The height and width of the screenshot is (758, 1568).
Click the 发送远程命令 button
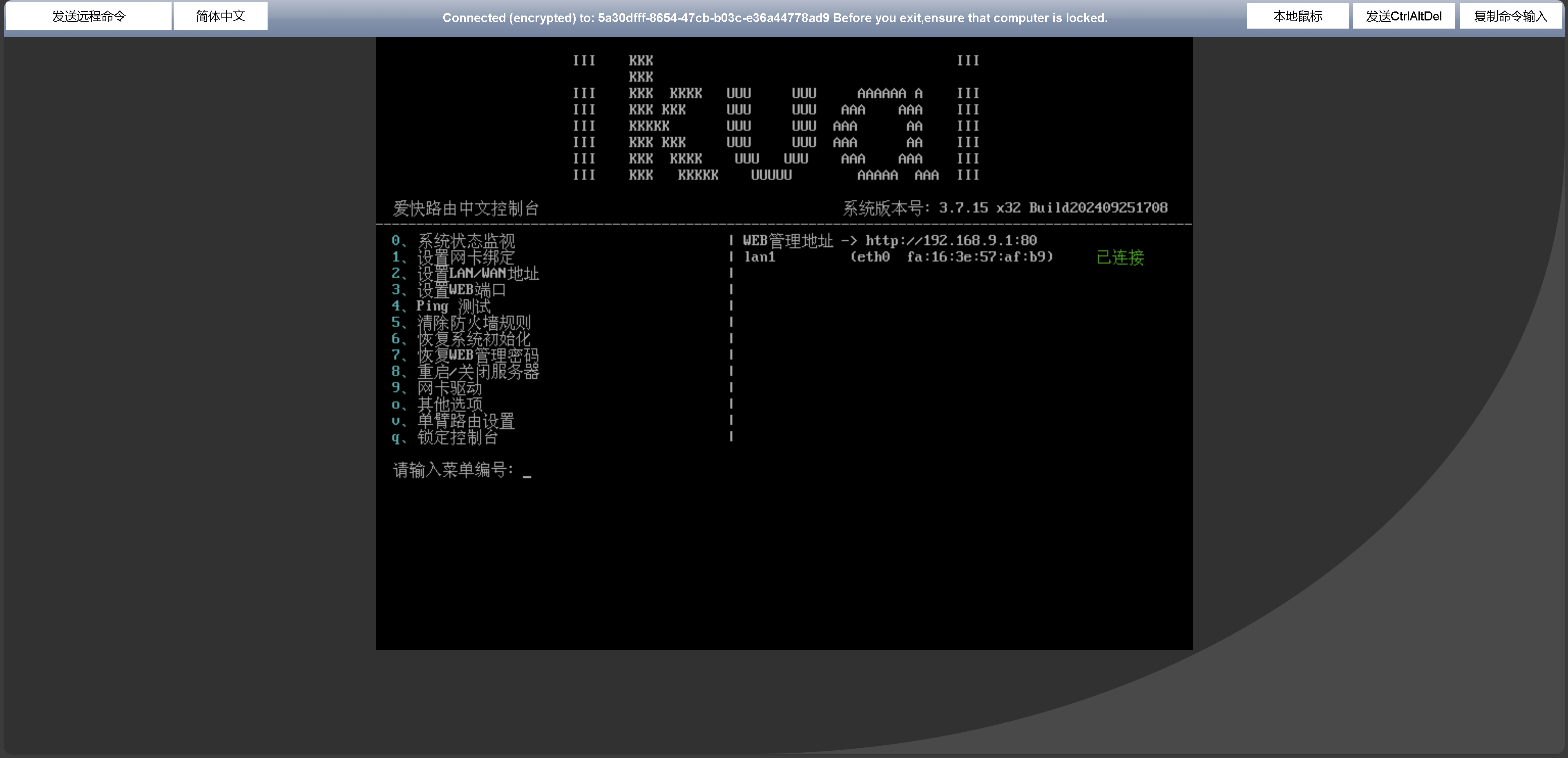88,16
